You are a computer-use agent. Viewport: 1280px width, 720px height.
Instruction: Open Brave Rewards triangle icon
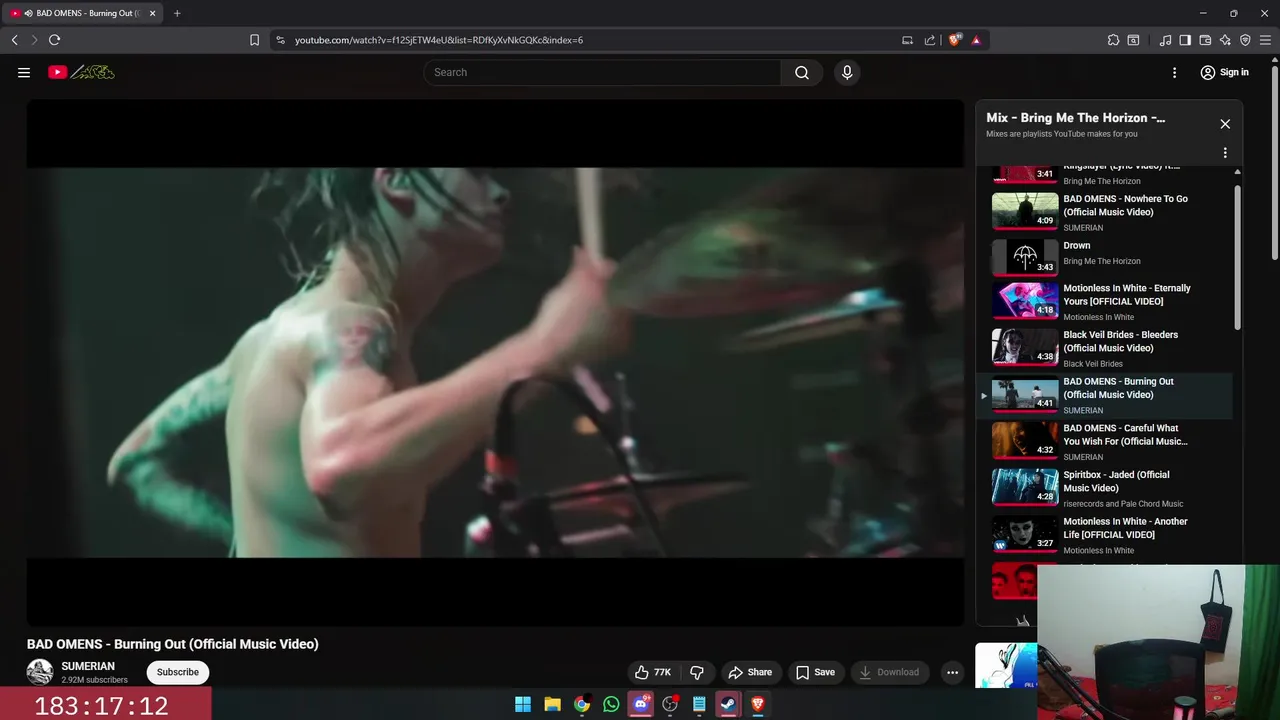(976, 40)
